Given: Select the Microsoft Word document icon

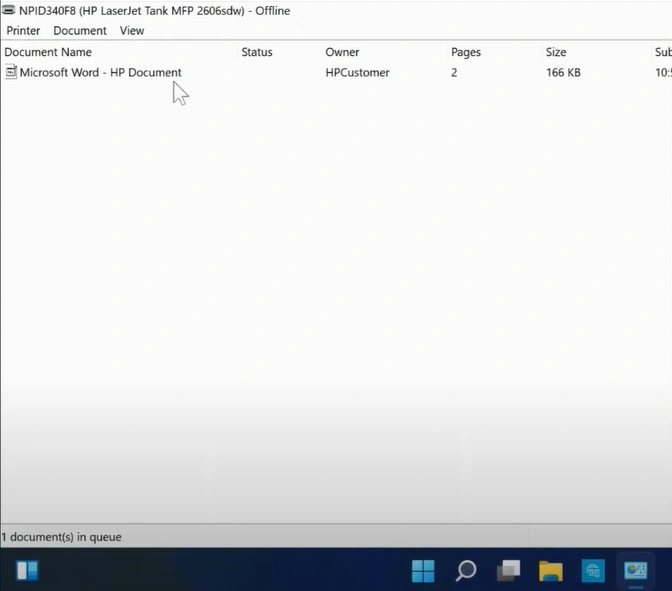Looking at the screenshot, I should click(x=11, y=72).
